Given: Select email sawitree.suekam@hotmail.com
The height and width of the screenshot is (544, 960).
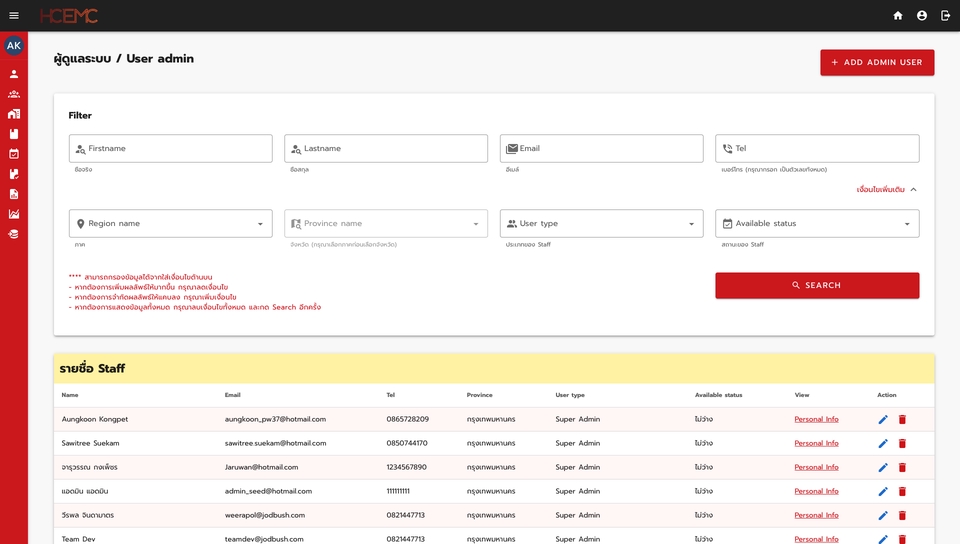Looking at the screenshot, I should [x=275, y=443].
